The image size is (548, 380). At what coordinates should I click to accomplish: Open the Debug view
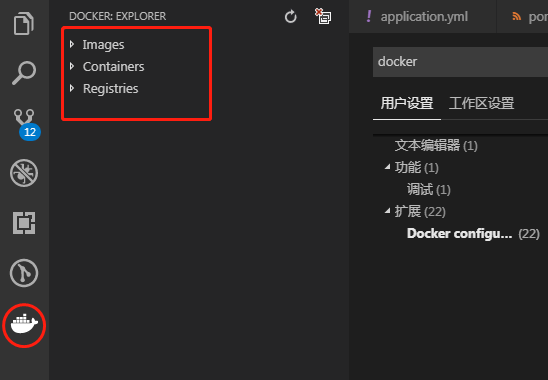click(x=24, y=173)
